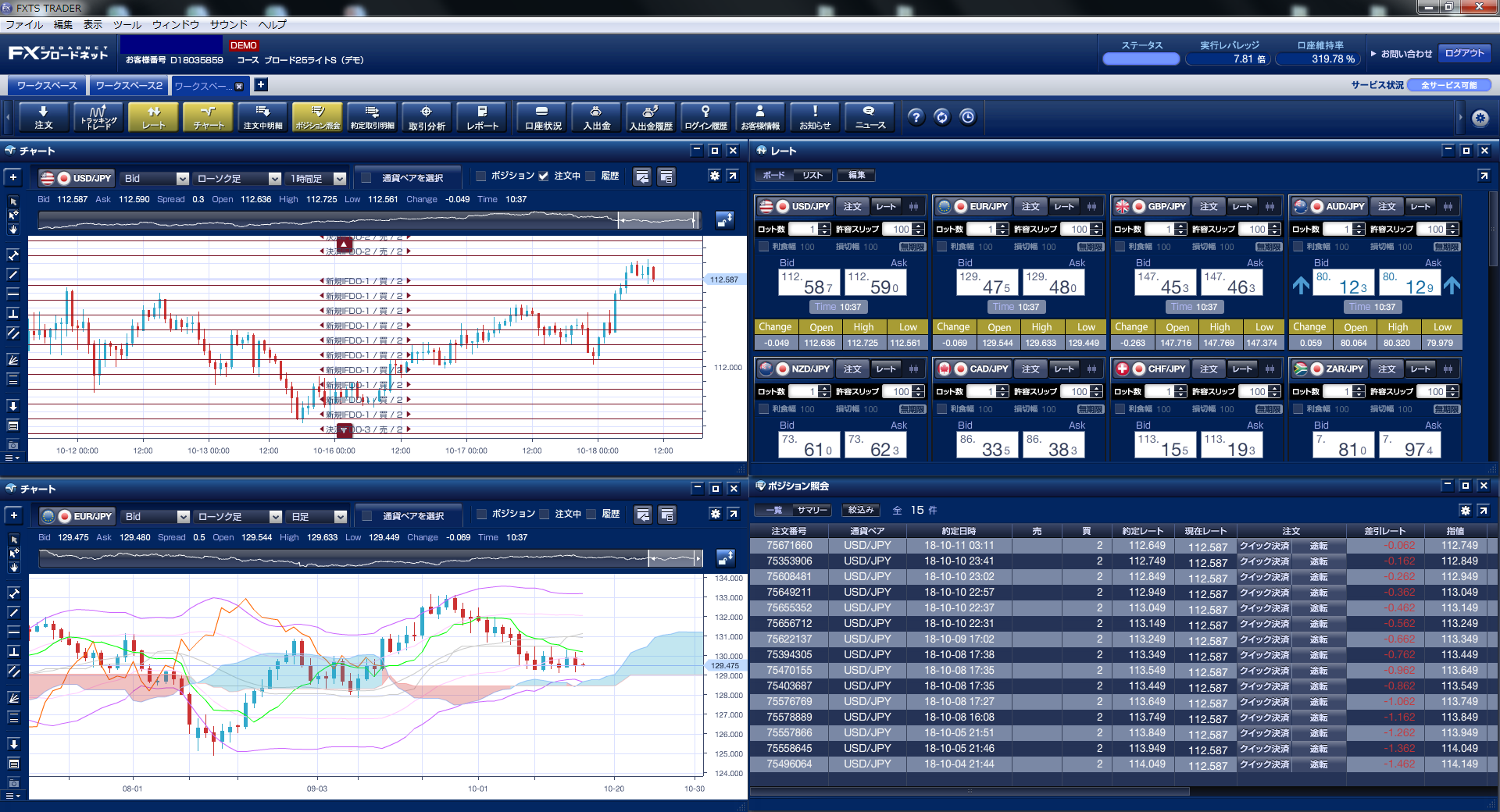Open 取引分析 trade analysis tool

tap(427, 117)
